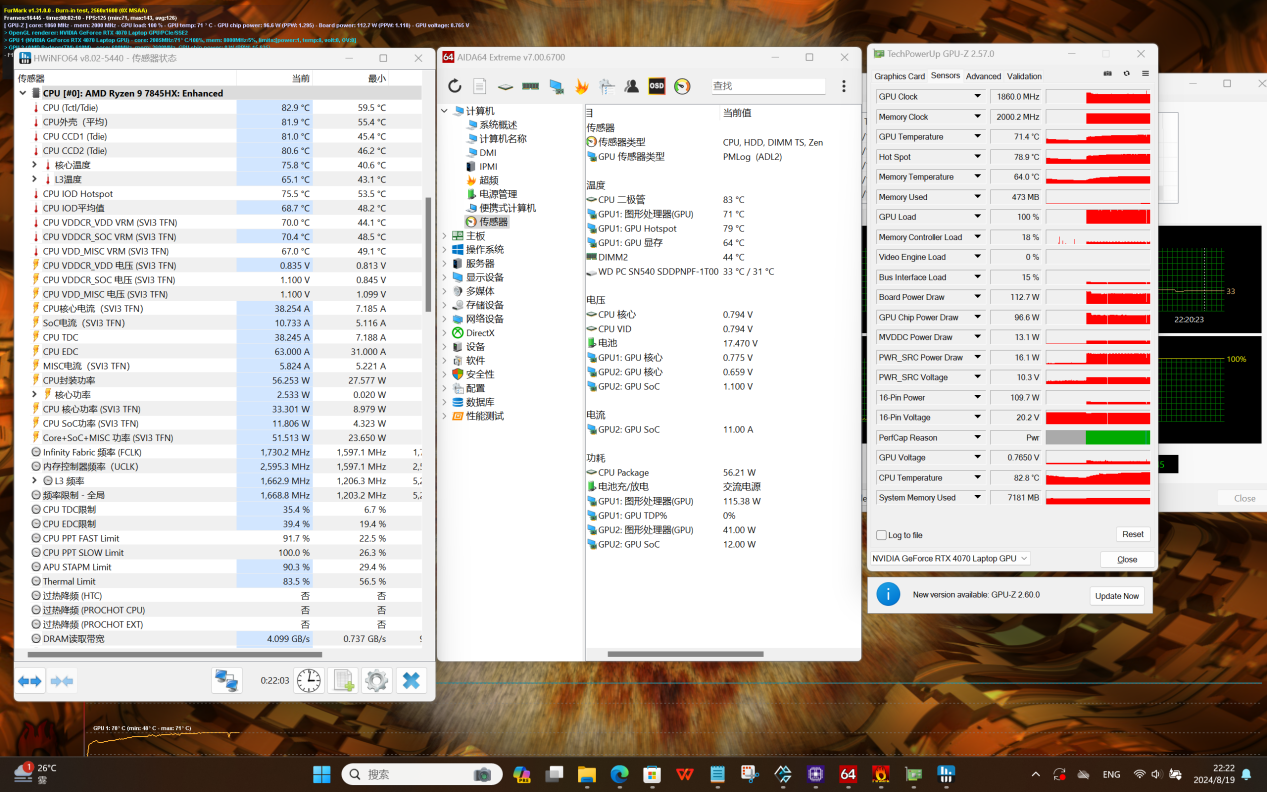Click the 最小 column header in HWiNFO
1267x792 pixels.
click(350, 78)
